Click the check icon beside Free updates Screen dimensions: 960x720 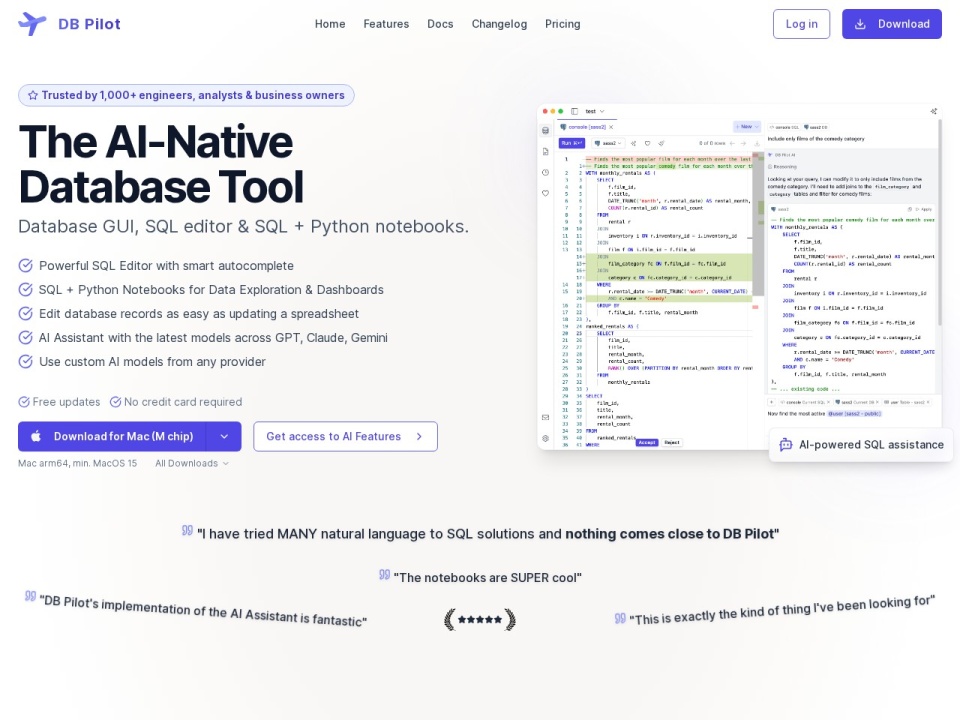(24, 402)
